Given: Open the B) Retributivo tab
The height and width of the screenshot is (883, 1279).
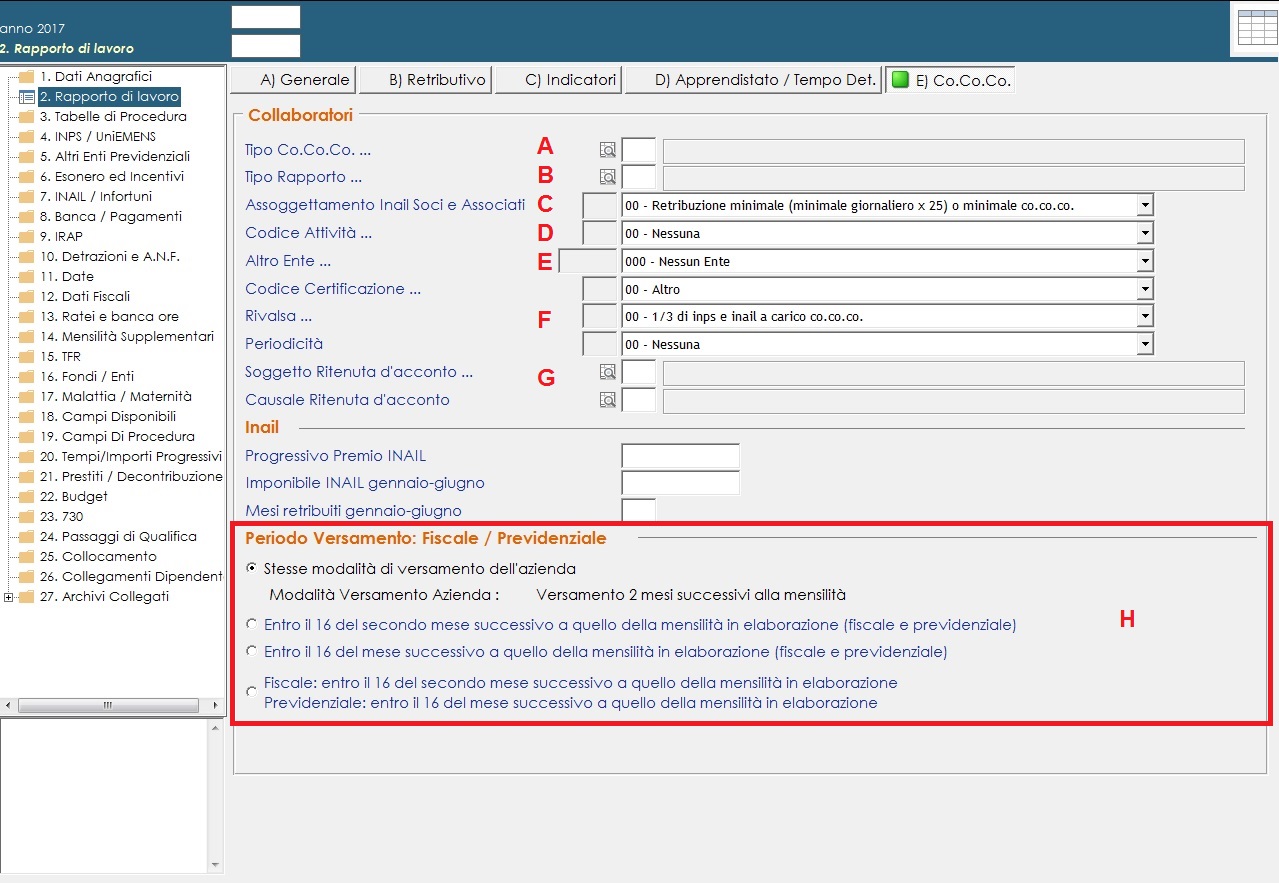Looking at the screenshot, I should (x=425, y=80).
